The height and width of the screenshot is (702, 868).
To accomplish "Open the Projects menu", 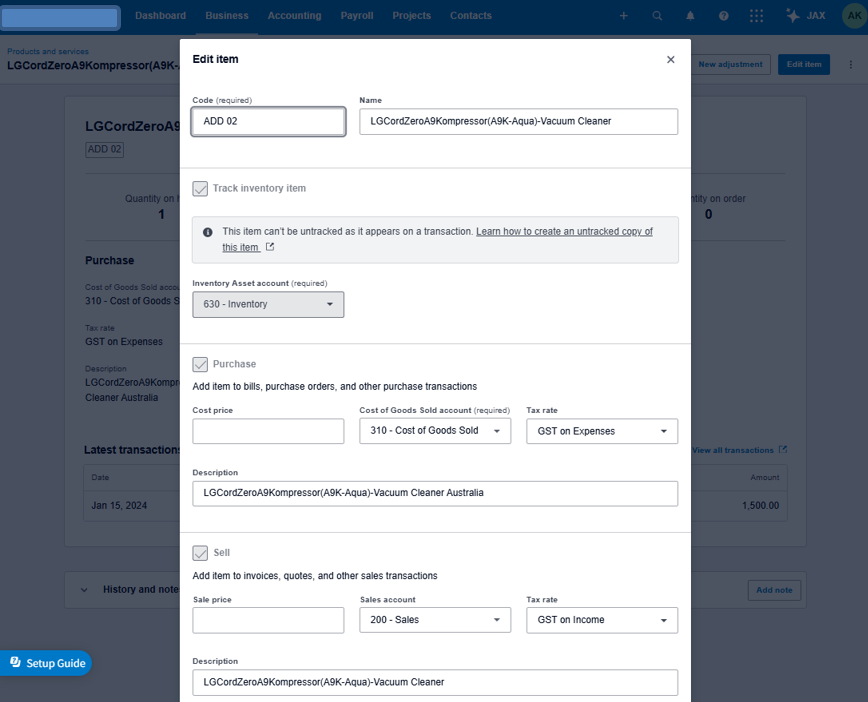I will coord(411,16).
